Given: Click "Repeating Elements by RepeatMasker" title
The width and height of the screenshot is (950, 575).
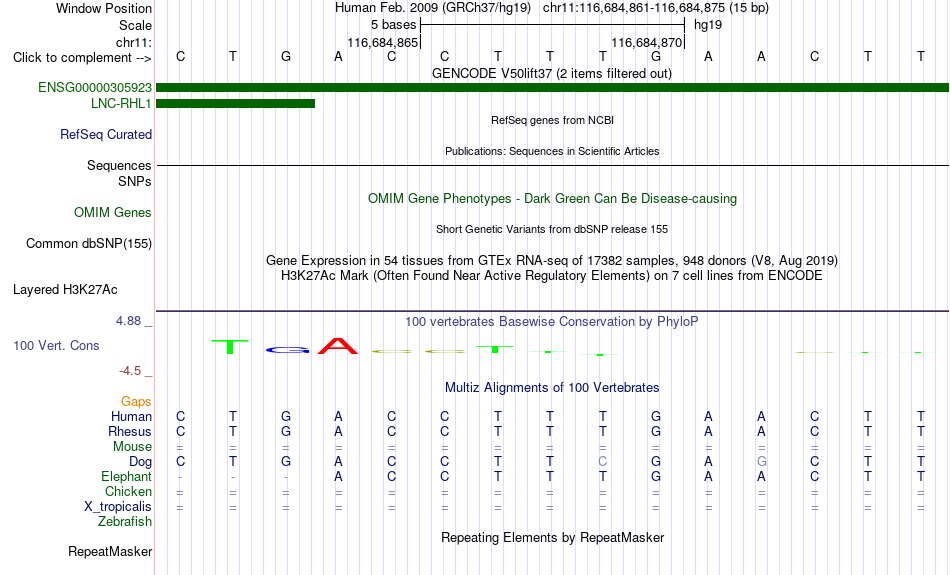Looking at the screenshot, I should click(x=553, y=537).
